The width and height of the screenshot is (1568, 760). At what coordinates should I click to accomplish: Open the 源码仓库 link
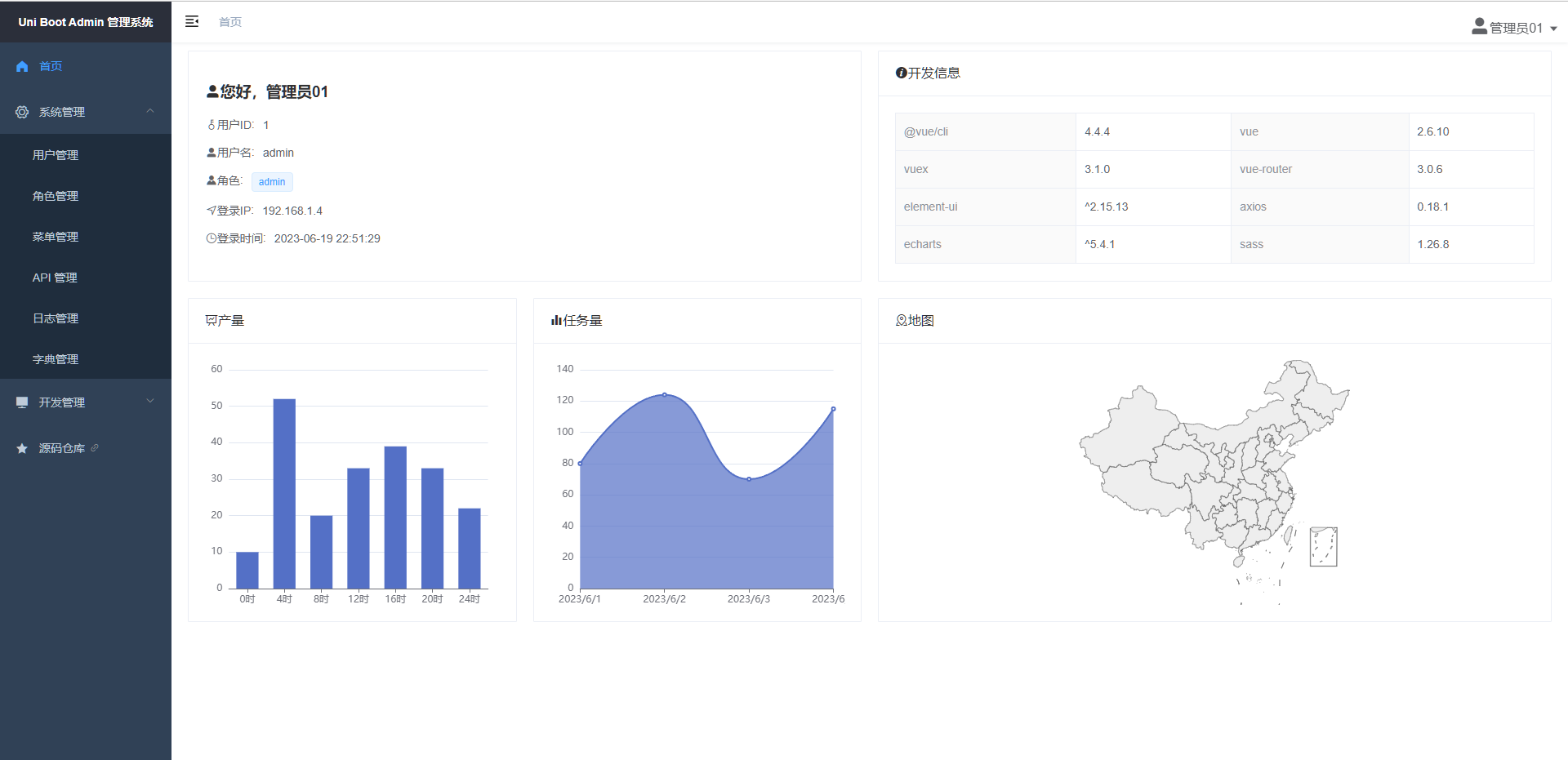(x=62, y=448)
